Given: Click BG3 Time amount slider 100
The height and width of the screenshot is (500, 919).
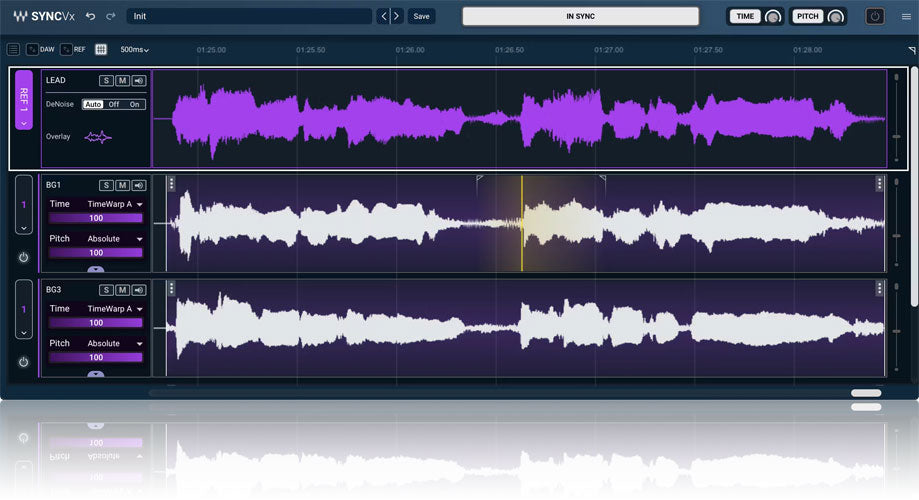Looking at the screenshot, I should (96, 323).
